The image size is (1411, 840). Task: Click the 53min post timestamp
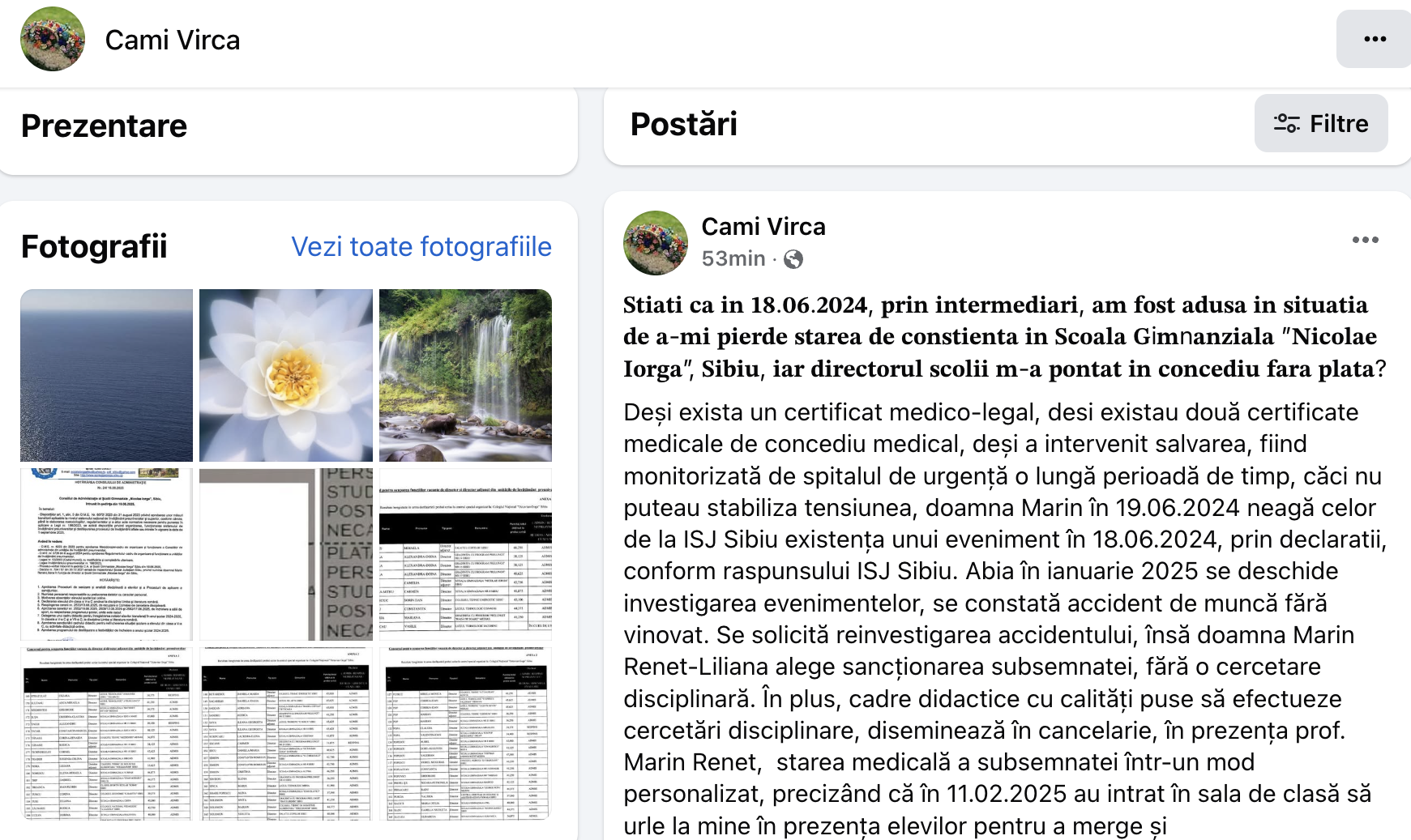point(733,258)
